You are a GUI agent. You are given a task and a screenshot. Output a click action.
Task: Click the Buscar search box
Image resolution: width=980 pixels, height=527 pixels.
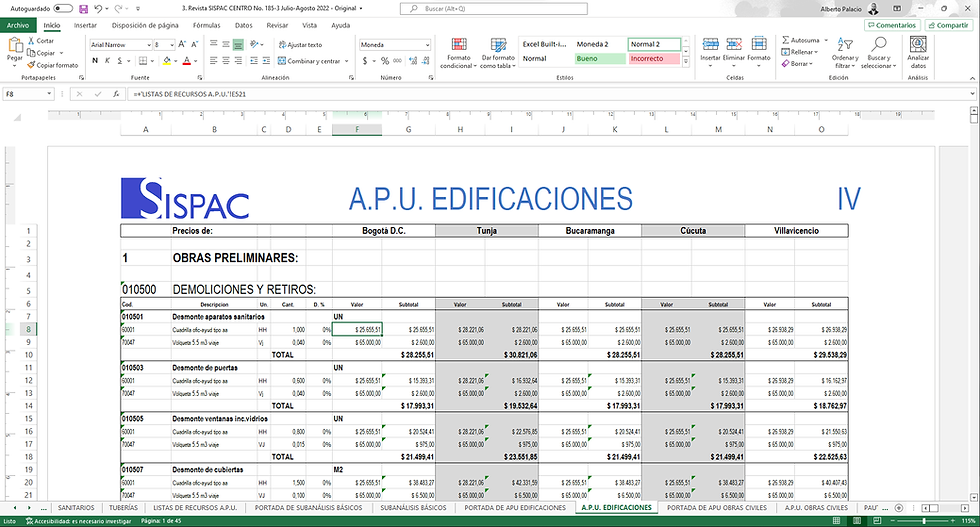click(494, 9)
